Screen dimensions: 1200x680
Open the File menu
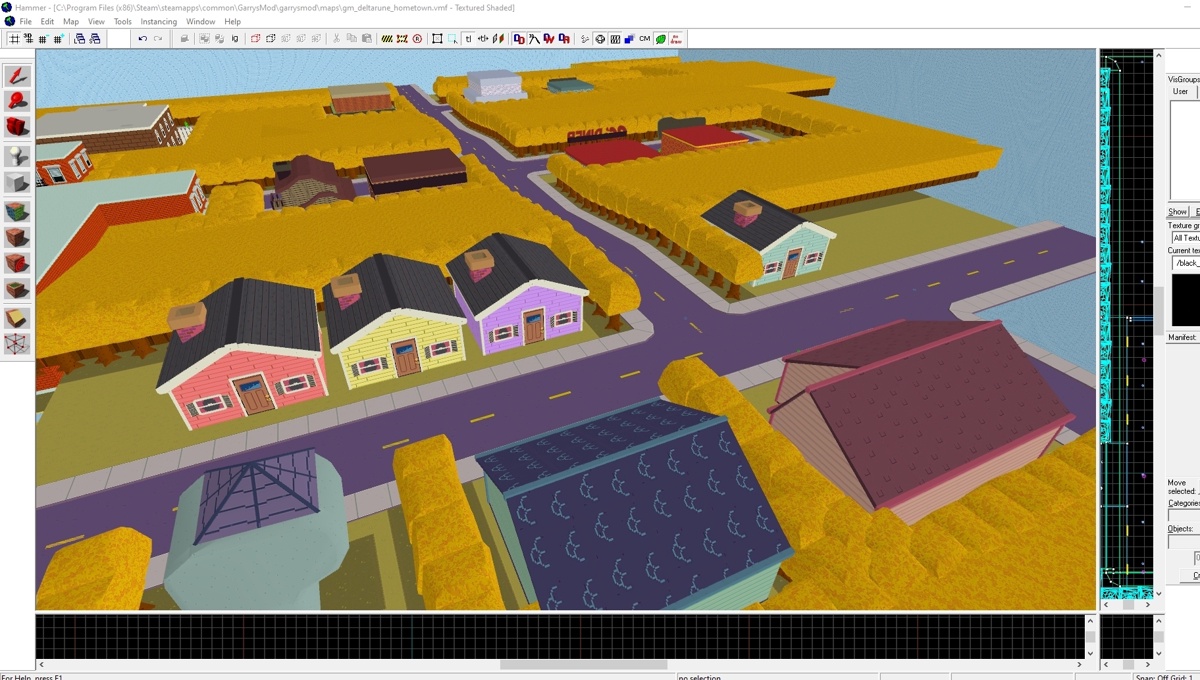point(25,21)
